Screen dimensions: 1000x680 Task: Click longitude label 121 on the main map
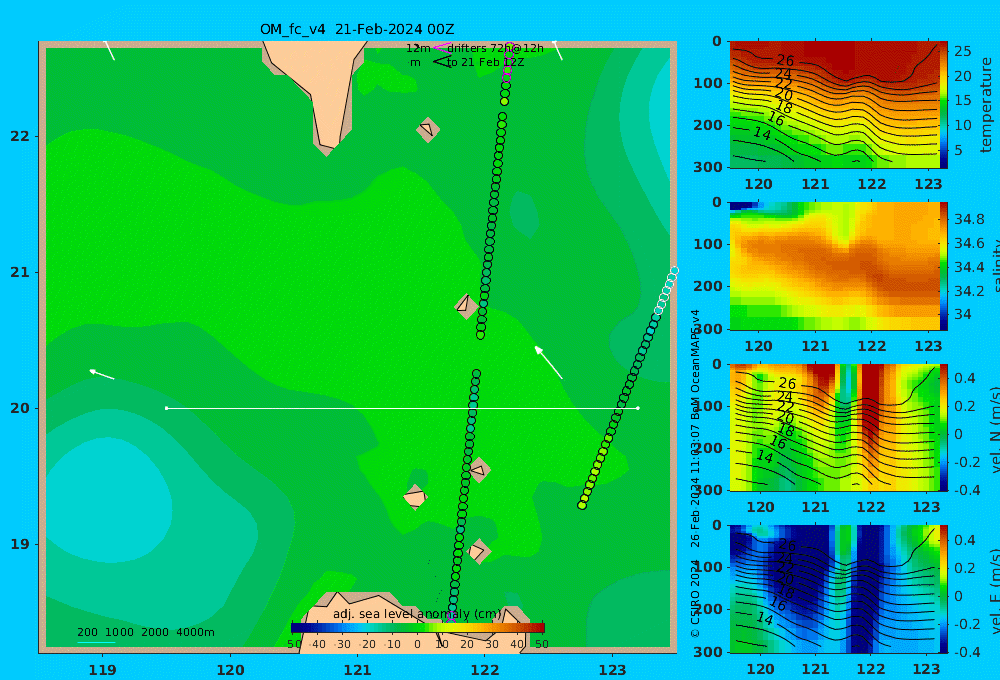pyautogui.click(x=358, y=670)
